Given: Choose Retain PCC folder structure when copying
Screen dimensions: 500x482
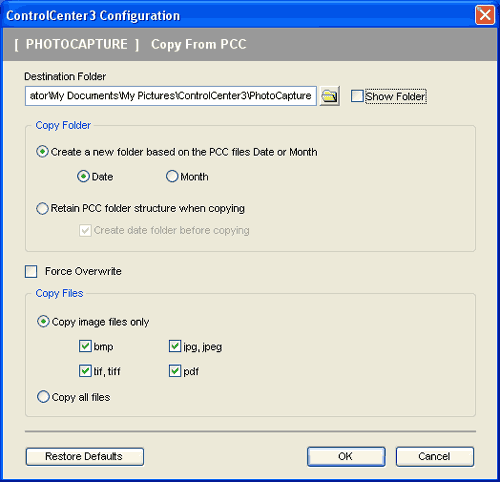Looking at the screenshot, I should pyautogui.click(x=42, y=208).
